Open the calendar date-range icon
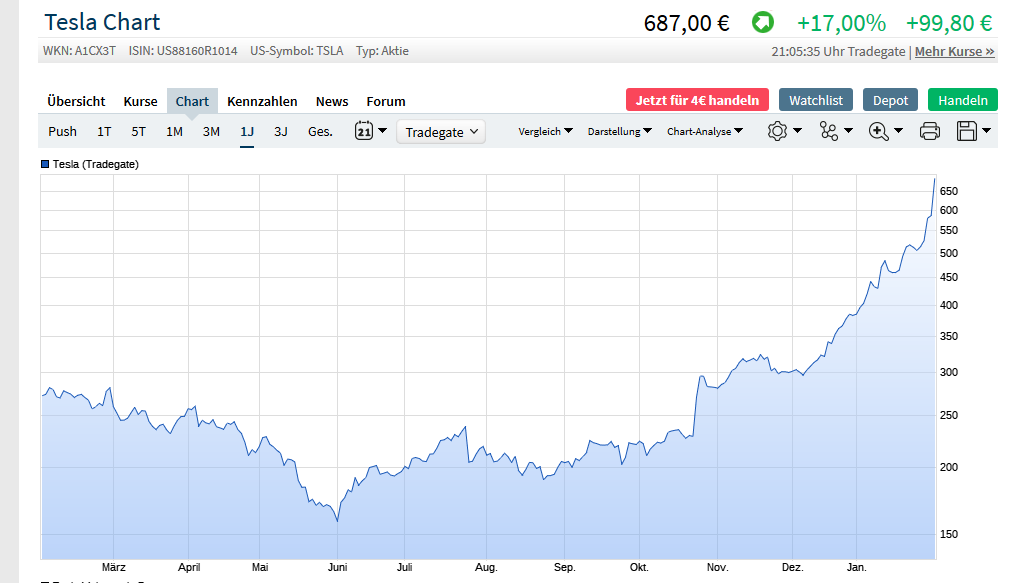This screenshot has height=583, width=1012. [364, 130]
